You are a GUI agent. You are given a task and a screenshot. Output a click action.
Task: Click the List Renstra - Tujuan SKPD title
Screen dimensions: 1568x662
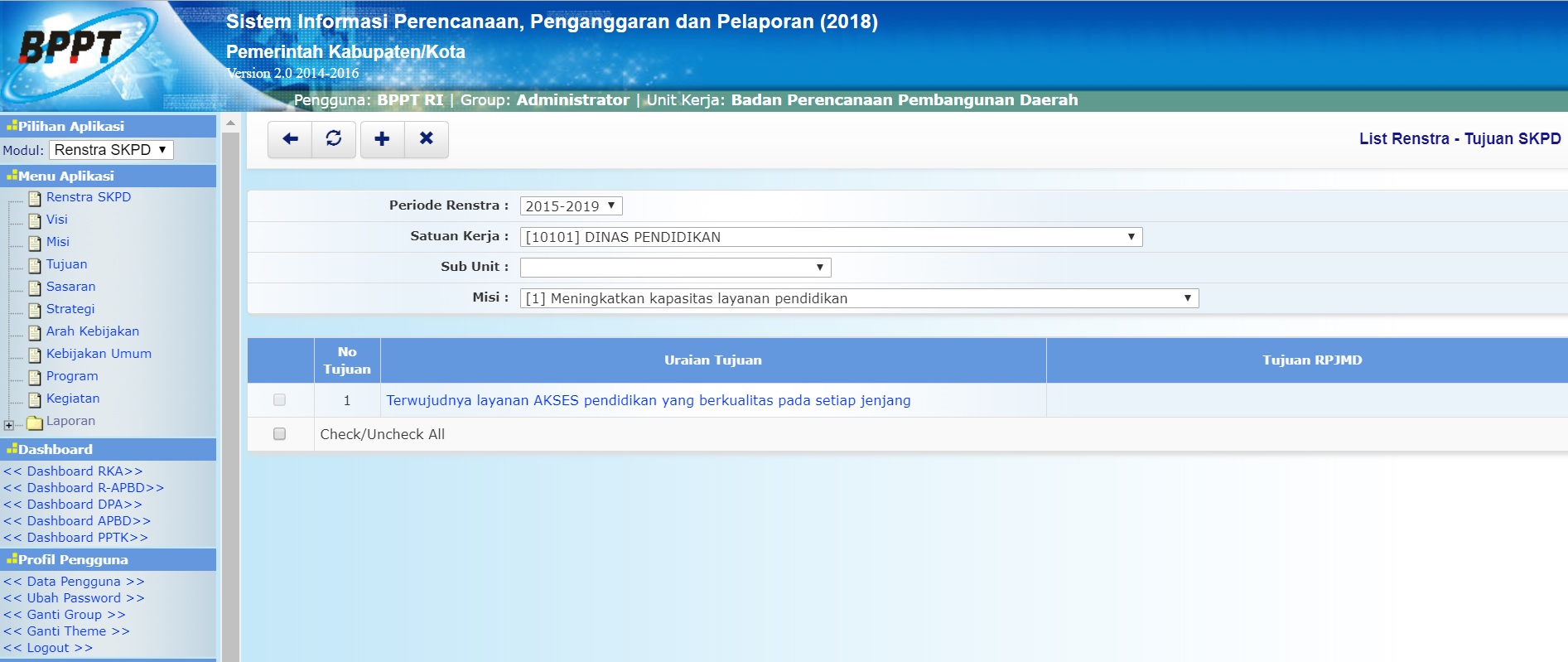tap(1459, 139)
